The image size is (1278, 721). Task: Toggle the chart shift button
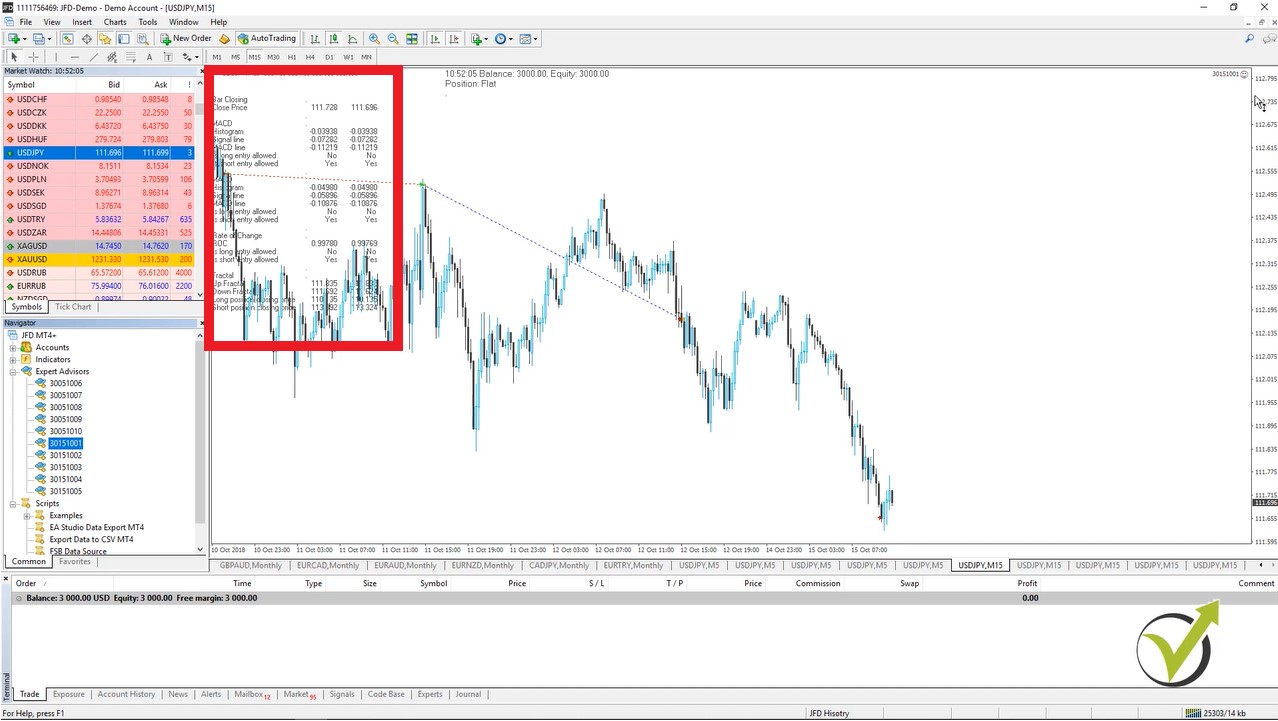point(452,38)
